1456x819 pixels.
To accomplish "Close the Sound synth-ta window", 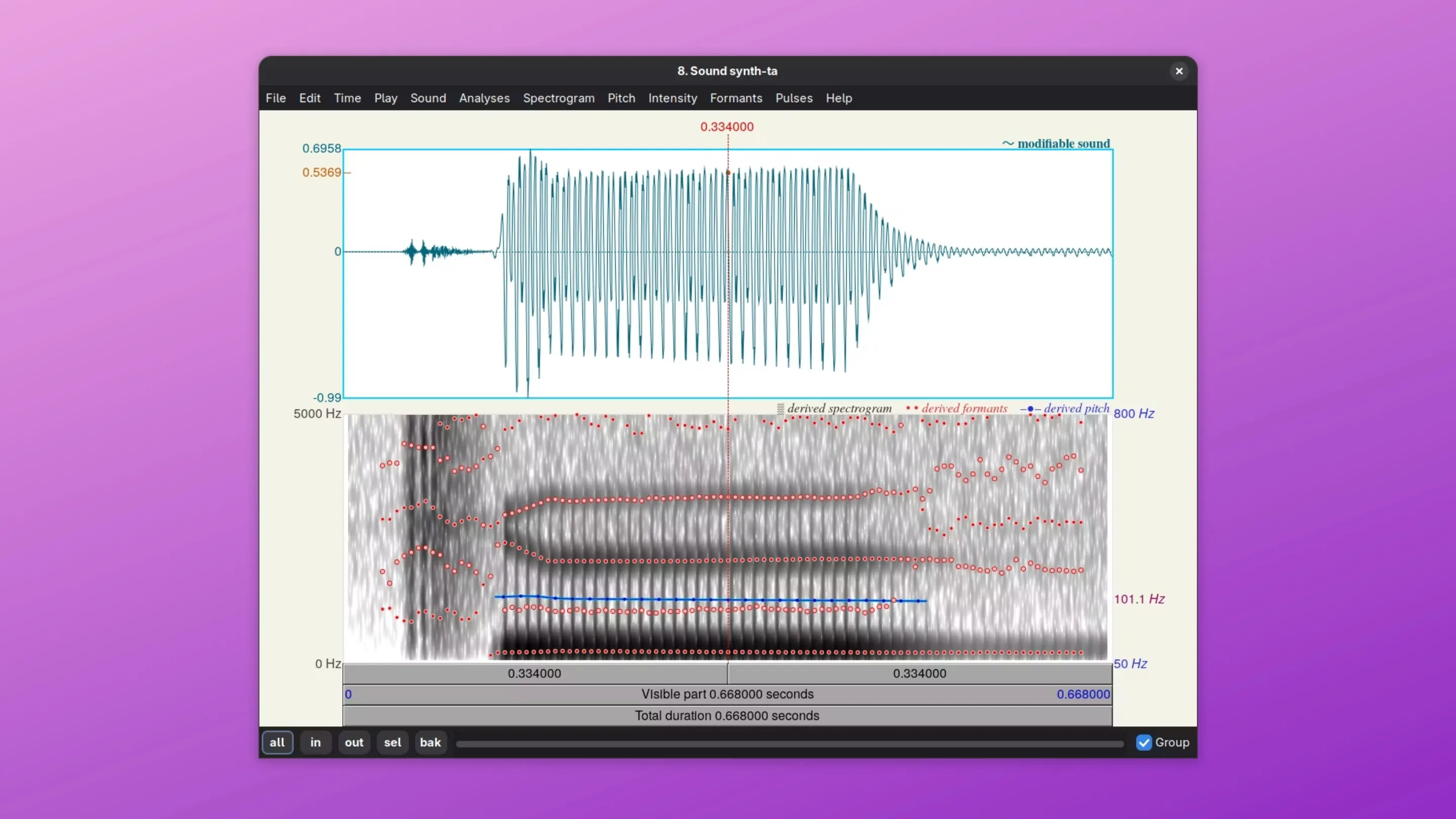I will 1179,71.
